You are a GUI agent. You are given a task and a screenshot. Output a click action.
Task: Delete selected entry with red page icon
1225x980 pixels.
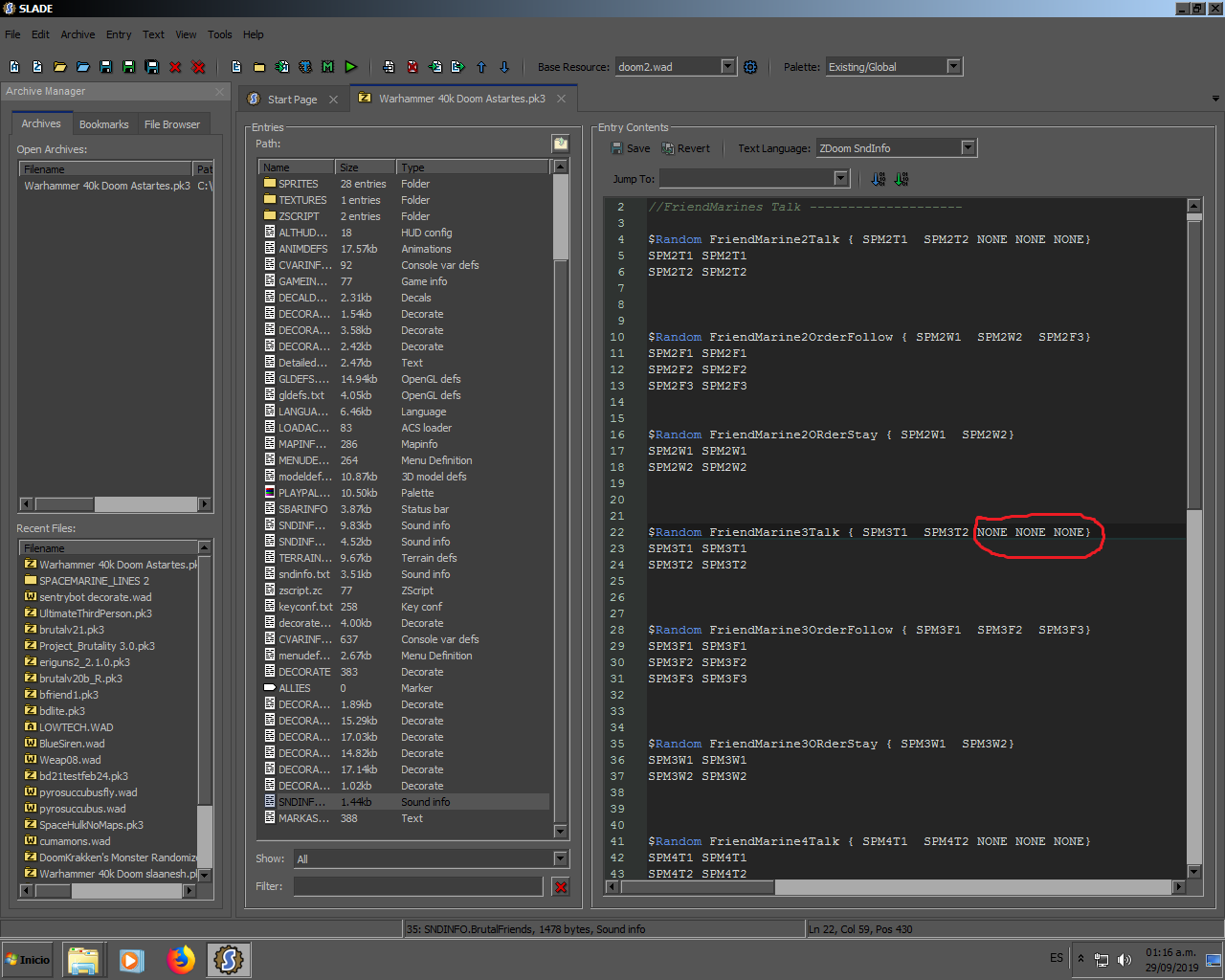(412, 67)
